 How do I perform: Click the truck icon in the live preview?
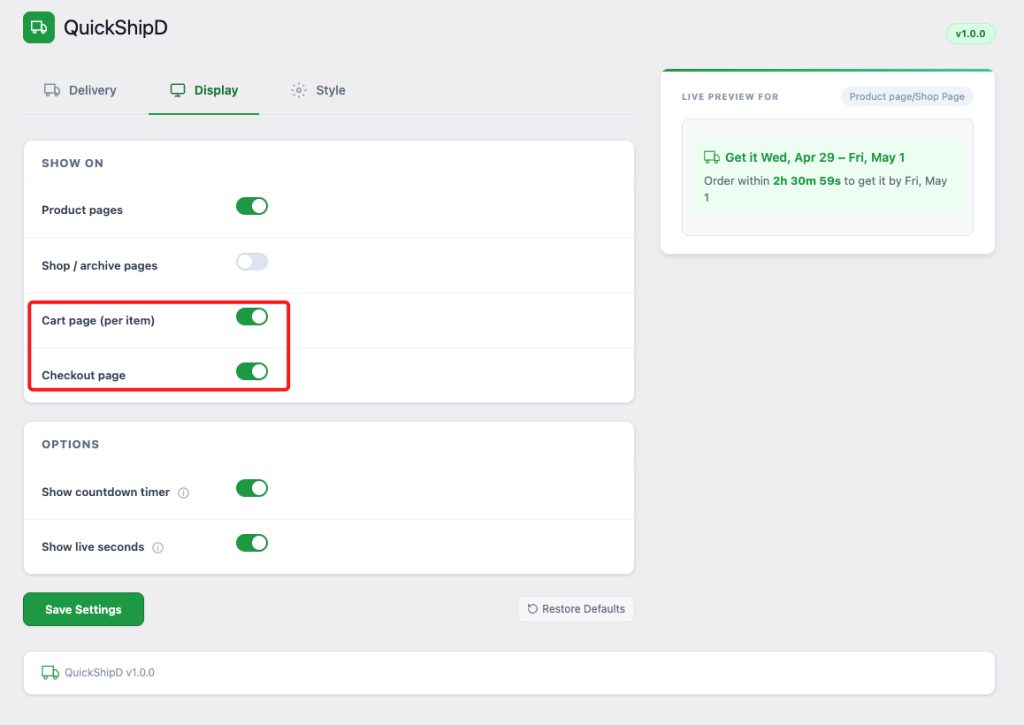pyautogui.click(x=711, y=157)
